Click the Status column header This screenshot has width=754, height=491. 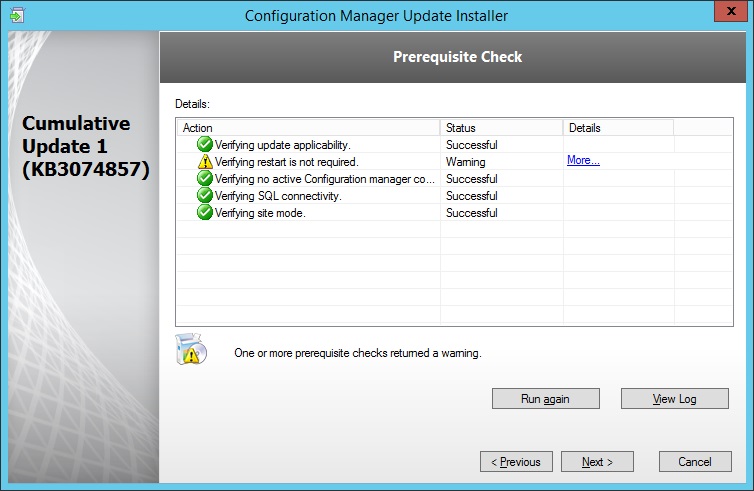click(501, 128)
